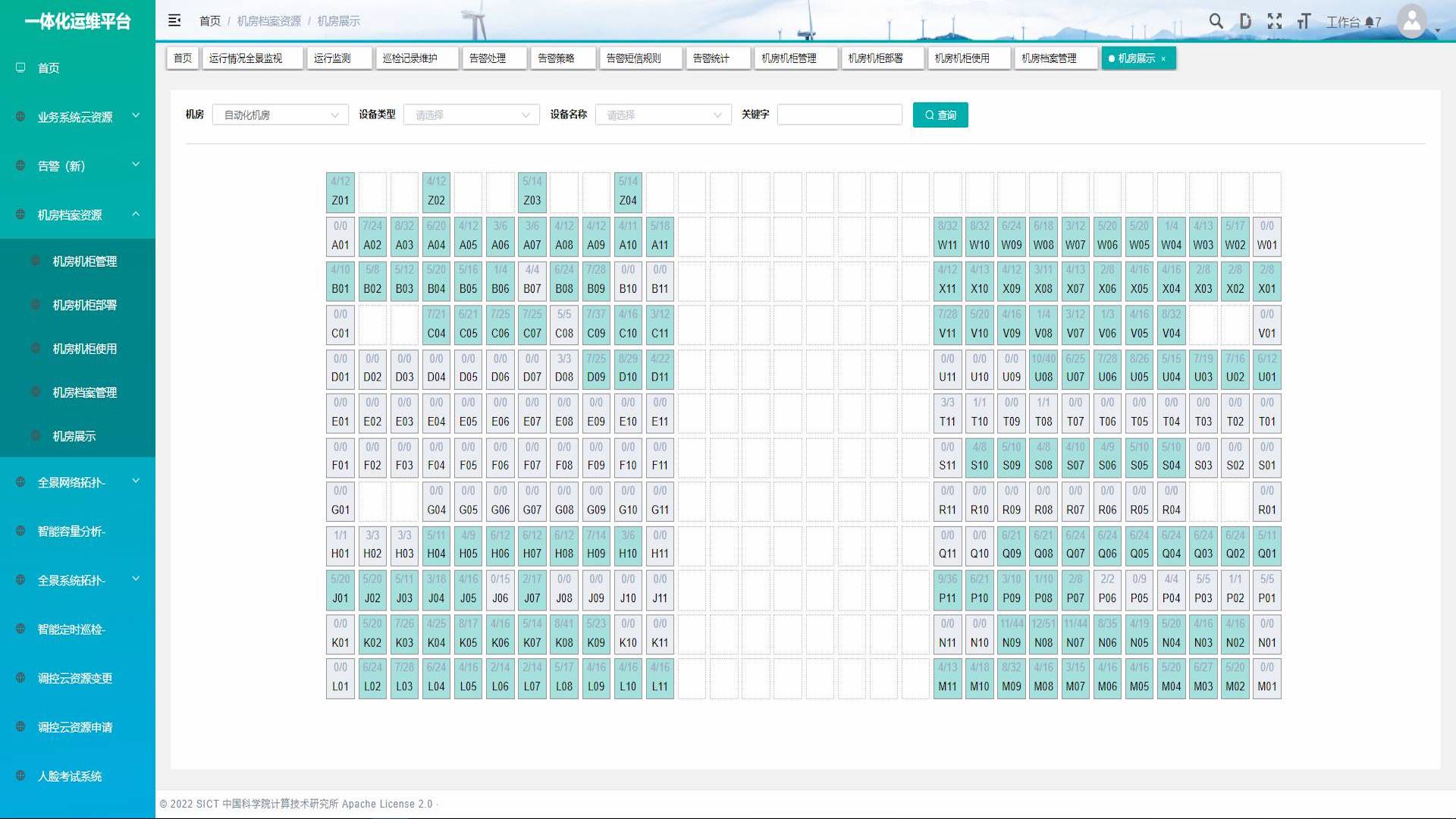Click the 查询 search button

940,115
